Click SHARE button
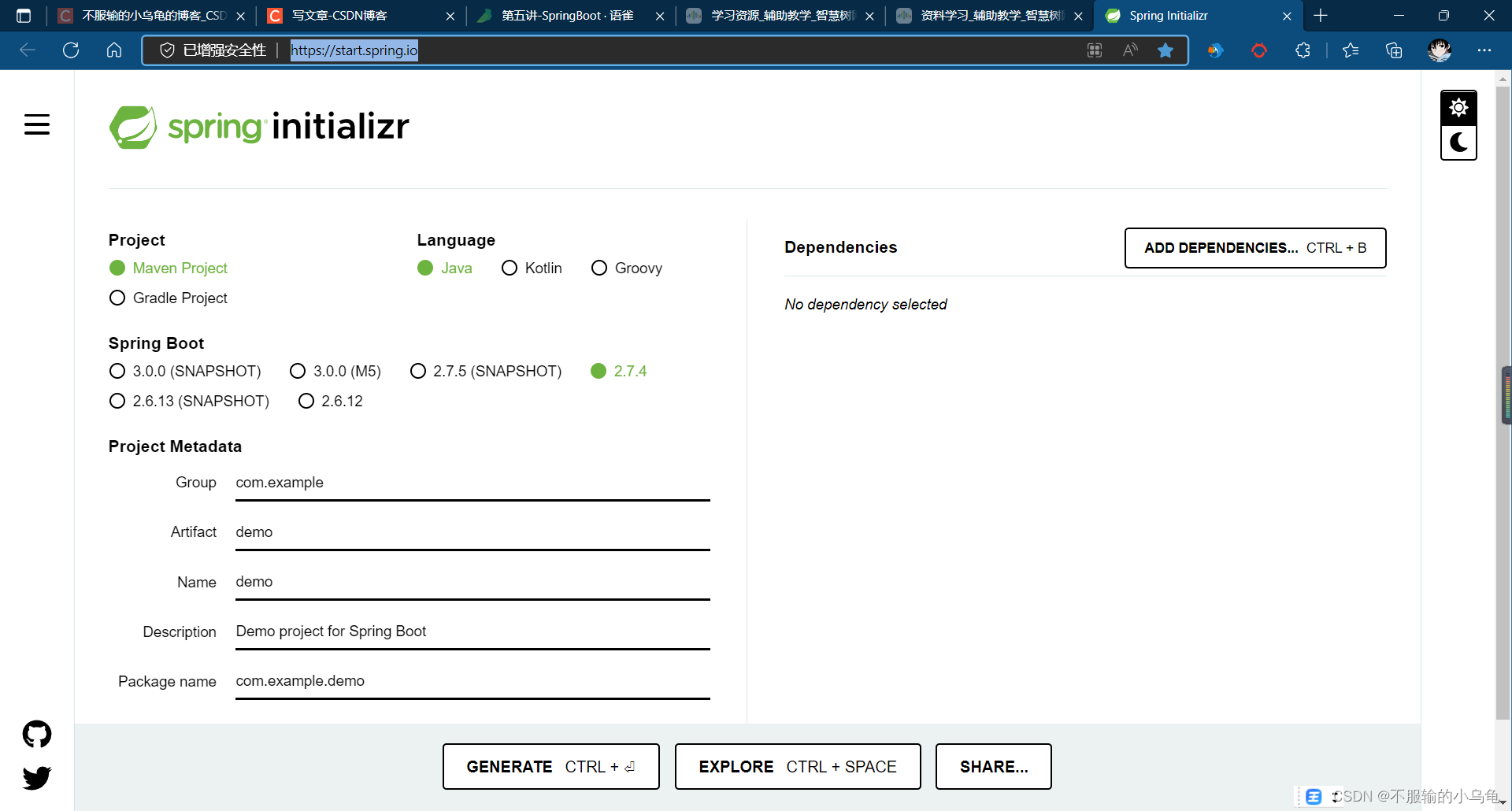The height and width of the screenshot is (811, 1512). [x=994, y=766]
